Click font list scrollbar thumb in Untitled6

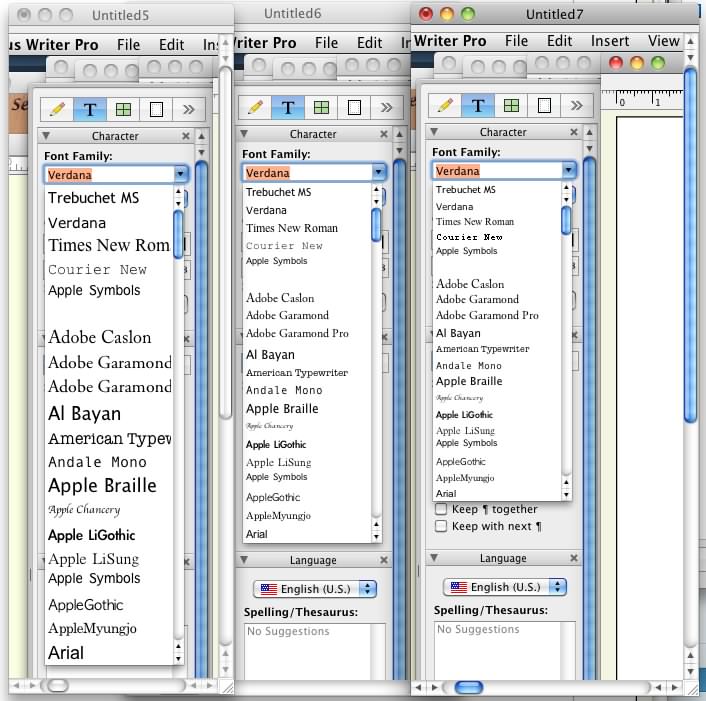pos(376,225)
